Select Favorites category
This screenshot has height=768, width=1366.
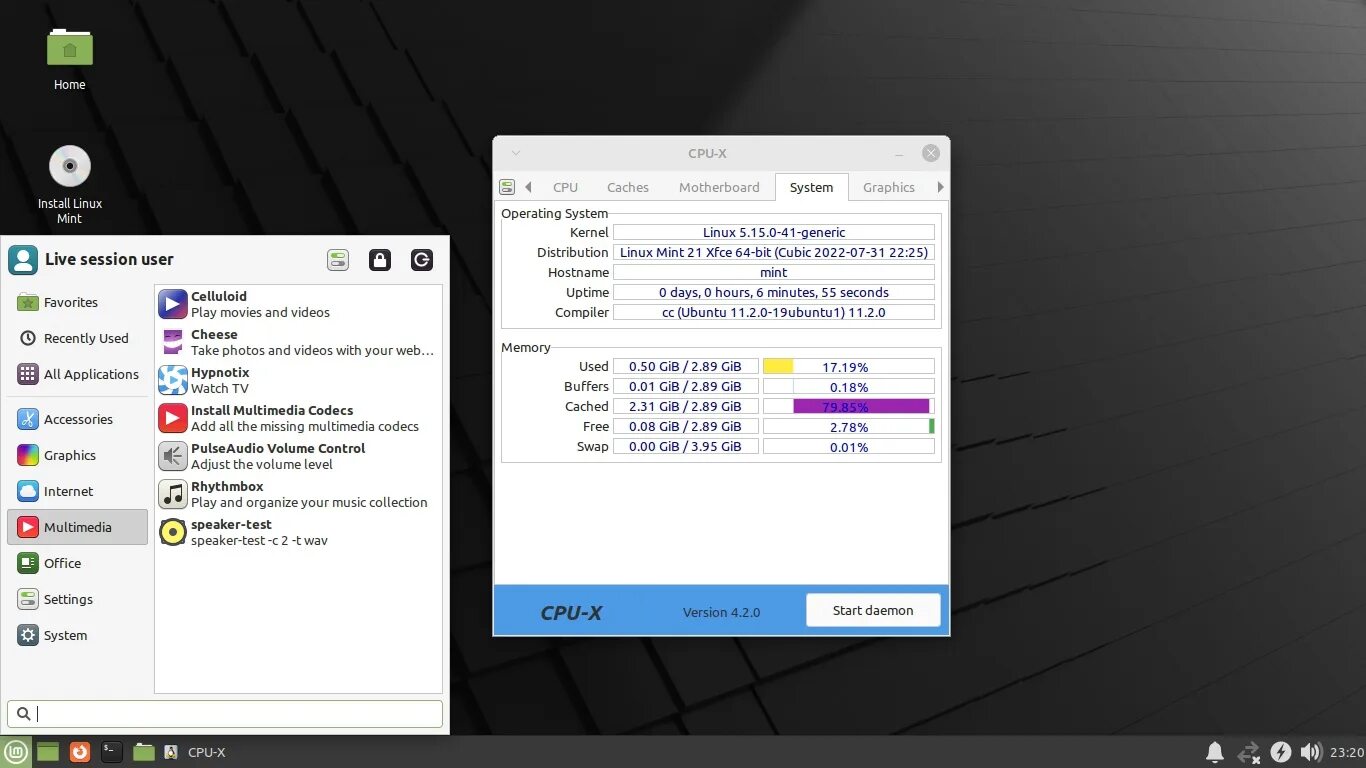click(x=78, y=302)
